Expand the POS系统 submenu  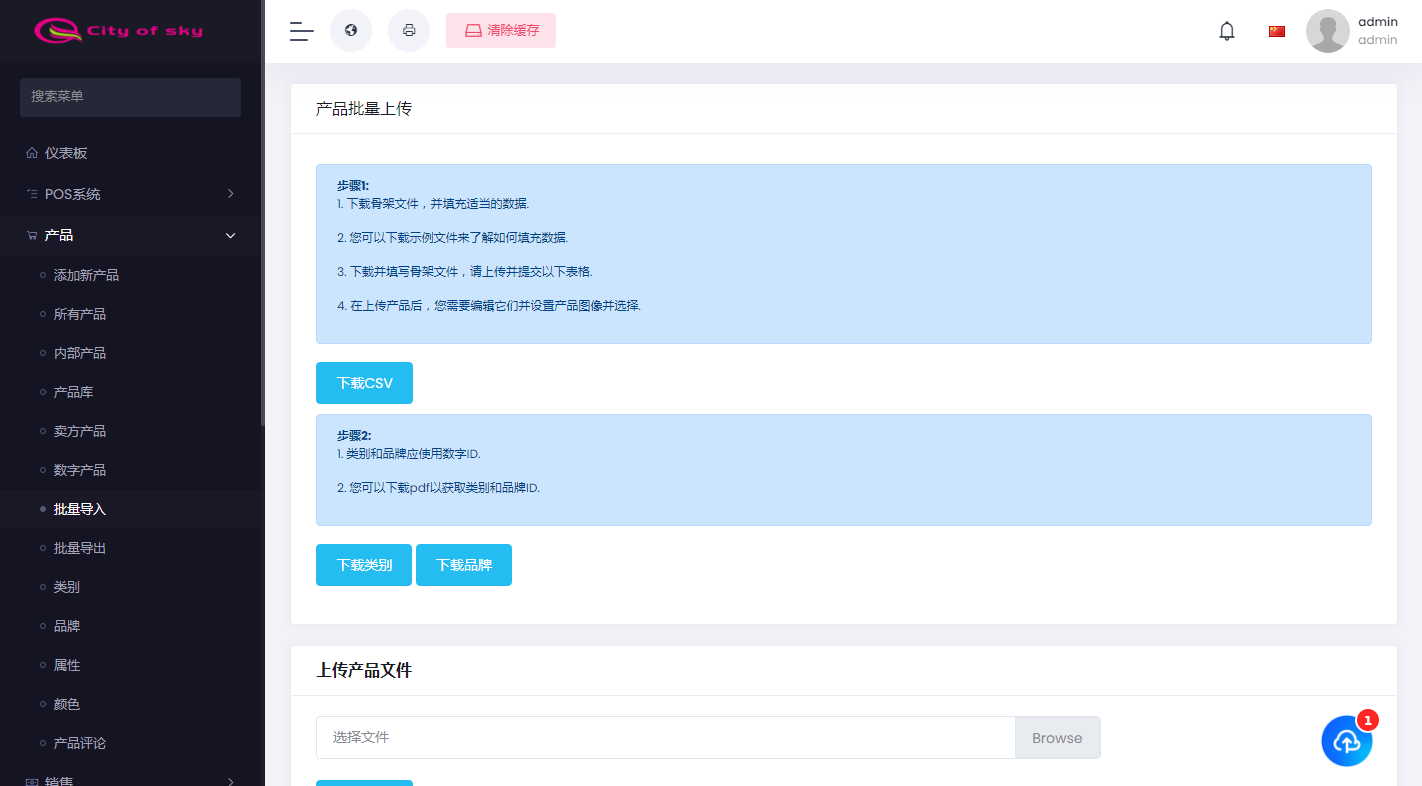[231, 194]
